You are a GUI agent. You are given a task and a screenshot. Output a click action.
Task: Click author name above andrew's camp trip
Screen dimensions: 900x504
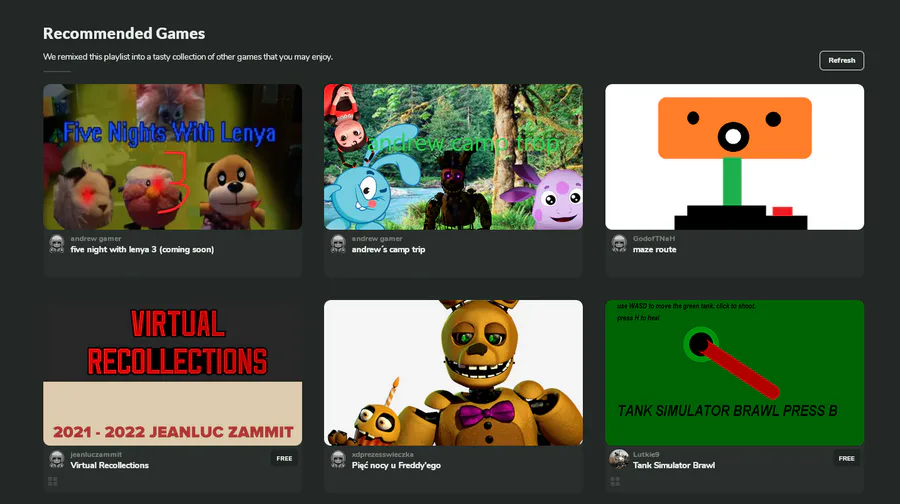tap(377, 239)
